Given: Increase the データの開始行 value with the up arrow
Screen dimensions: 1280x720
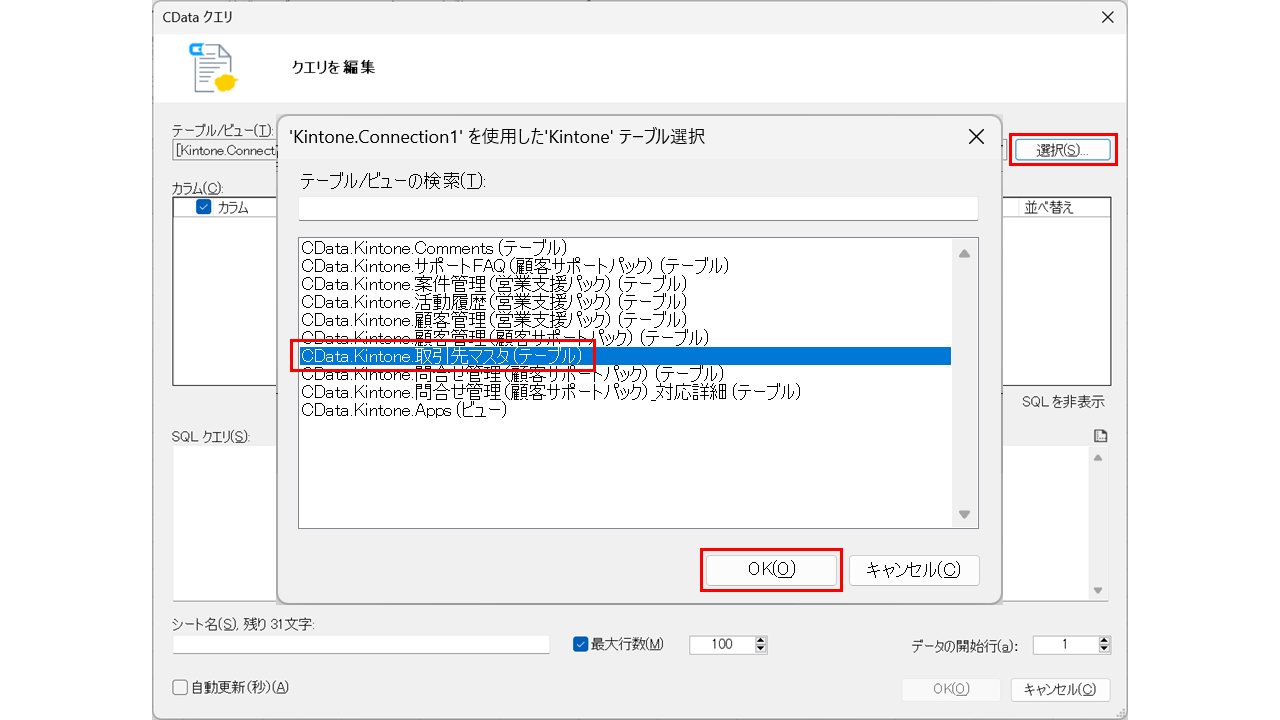Looking at the screenshot, I should point(1104,640).
